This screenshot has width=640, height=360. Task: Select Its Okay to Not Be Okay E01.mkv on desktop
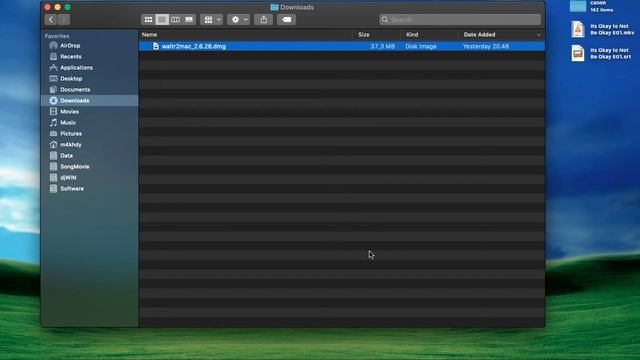pos(602,29)
